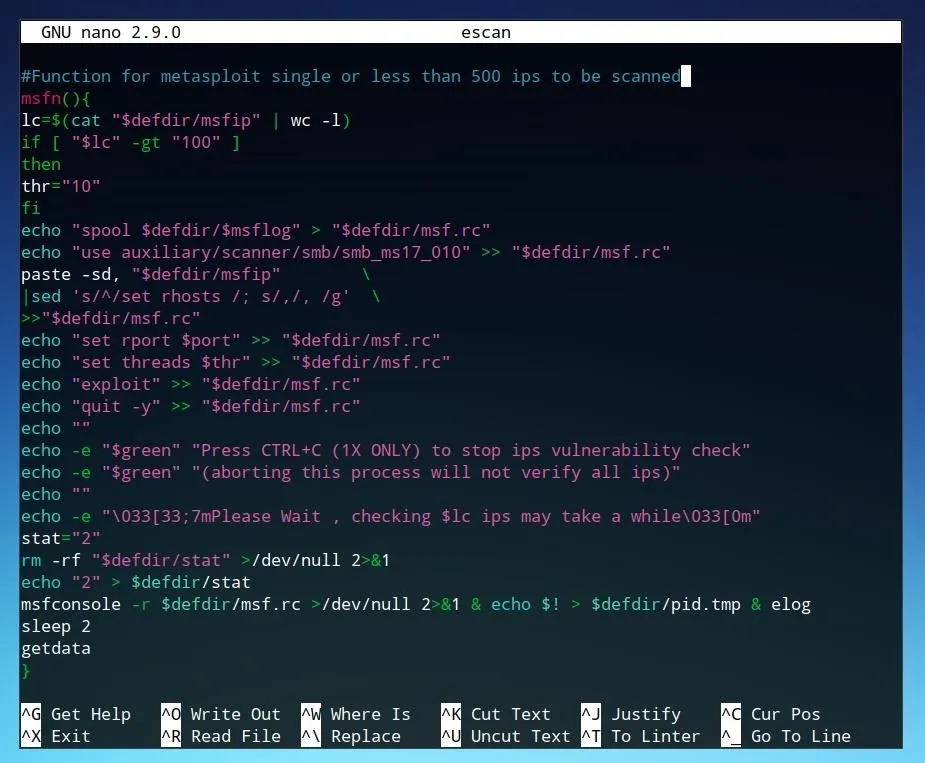Select the ^R Read File shortcut
Viewport: 925px width, 763px height.
point(221,736)
